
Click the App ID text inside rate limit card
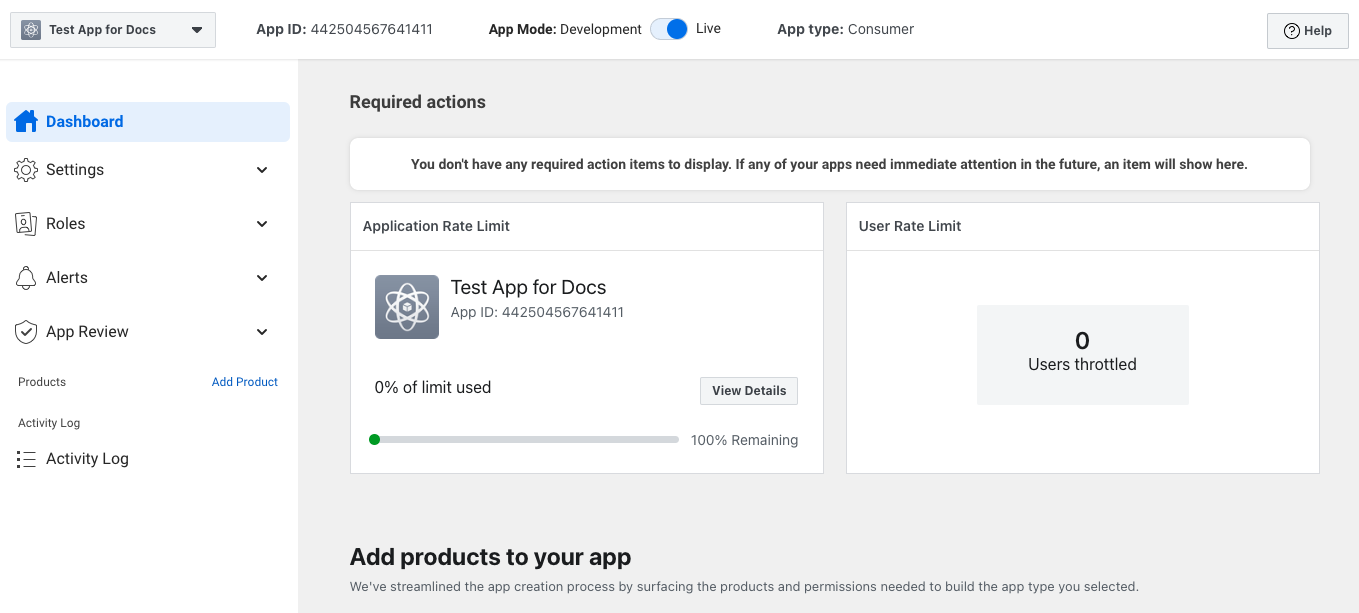click(x=537, y=312)
